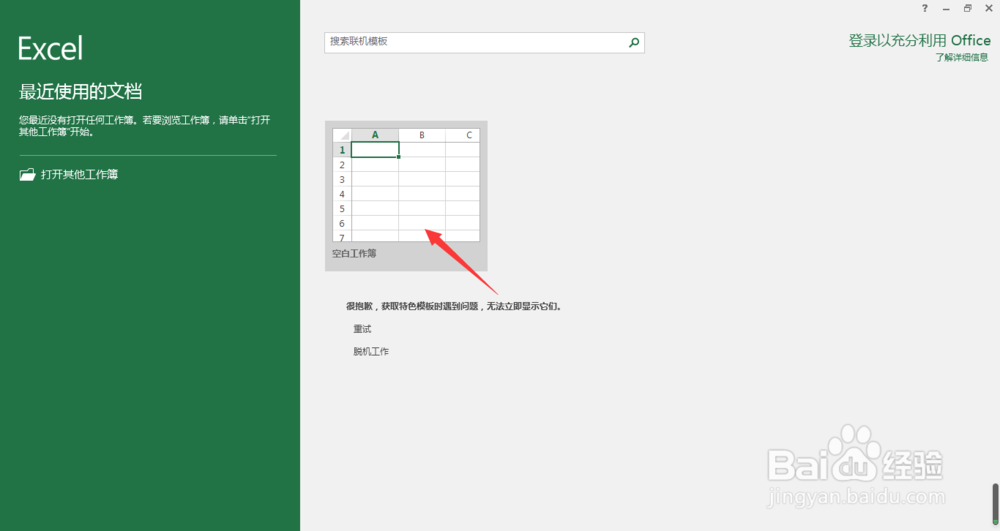Choose 脱机工作 work offline link
Screen dimensions: 1000x531
coord(371,351)
